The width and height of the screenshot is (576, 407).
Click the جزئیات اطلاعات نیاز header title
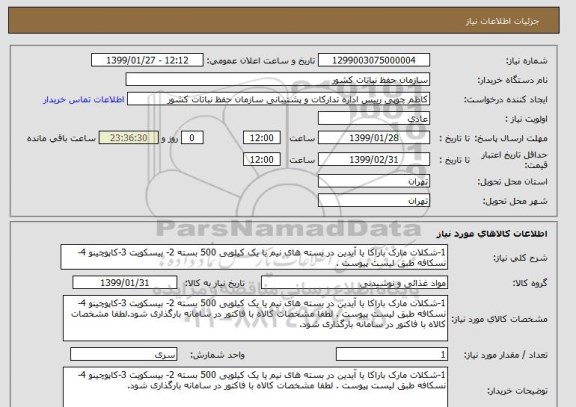pos(502,21)
